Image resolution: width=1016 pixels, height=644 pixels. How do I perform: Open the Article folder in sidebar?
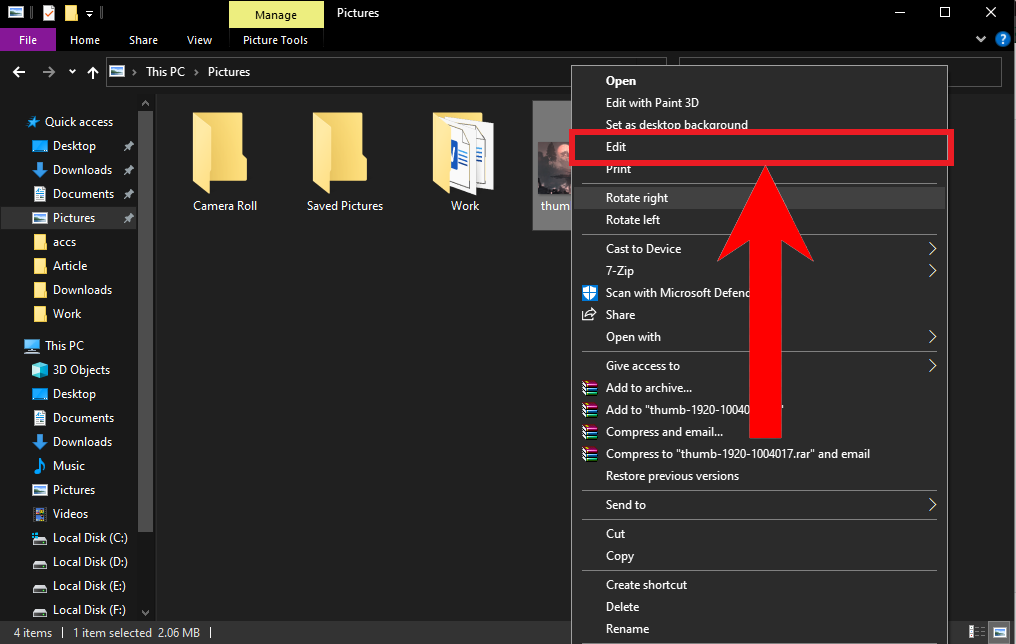point(69,266)
